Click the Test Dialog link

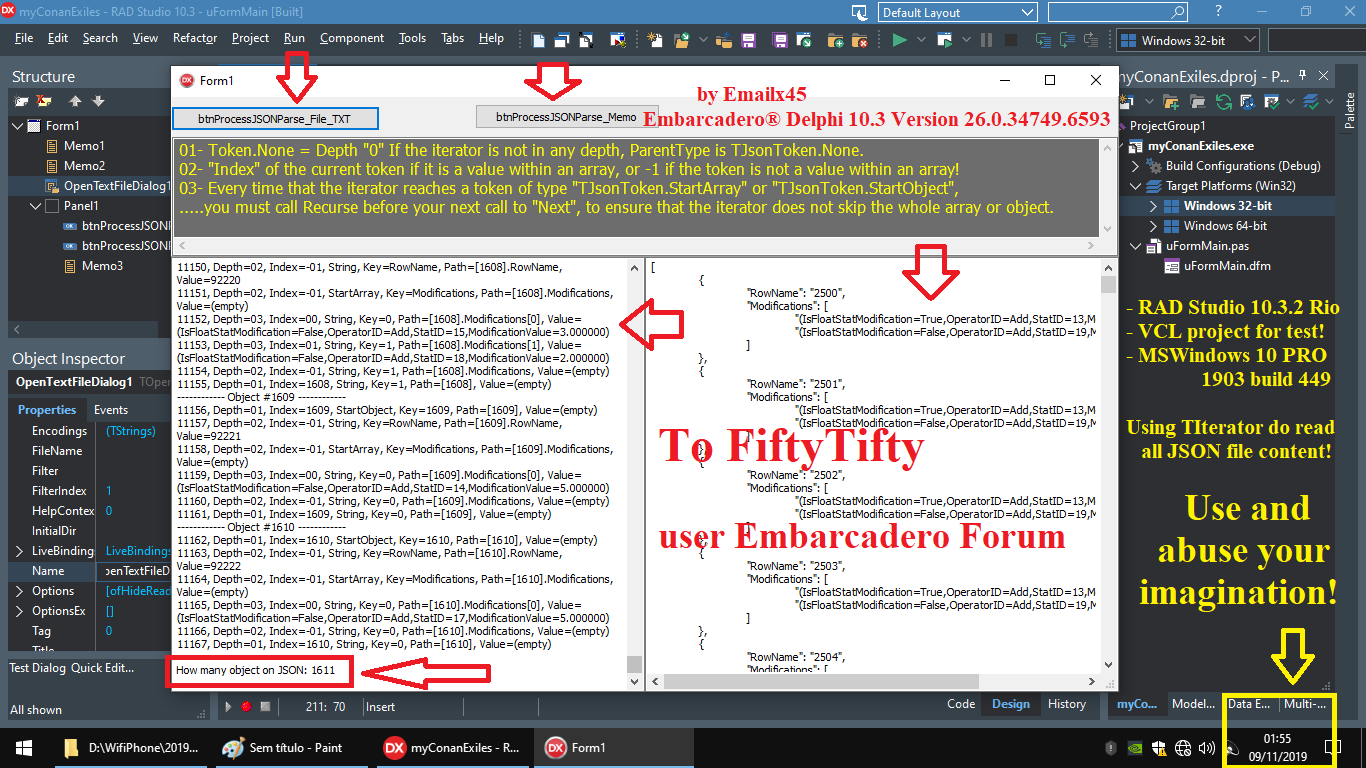[38, 668]
